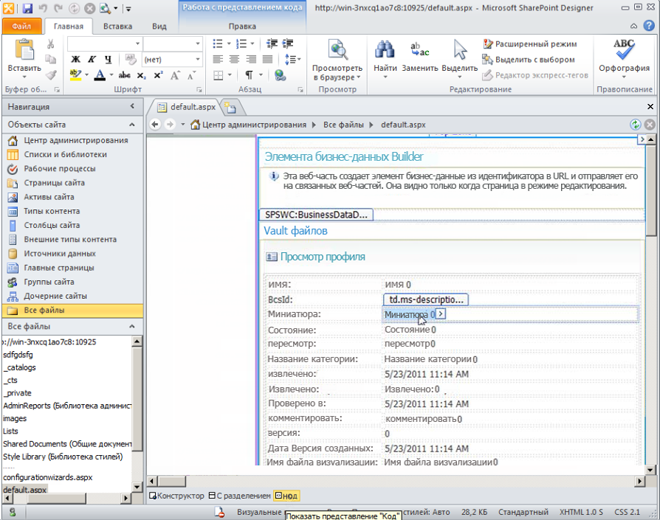660x520 pixels.
Task: Click the back navigation arrow
Action: [155, 125]
